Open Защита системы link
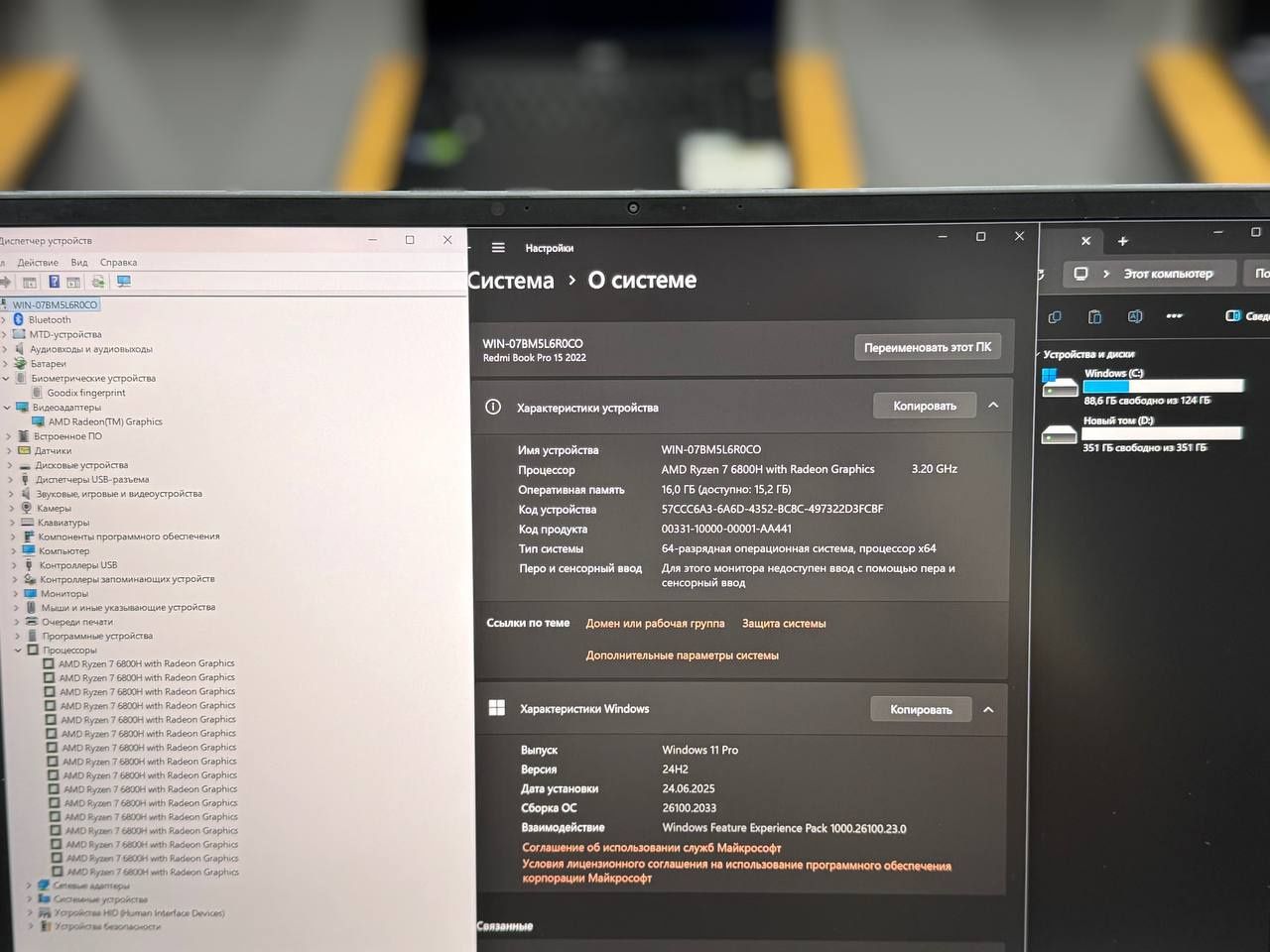1270x952 pixels. [784, 624]
